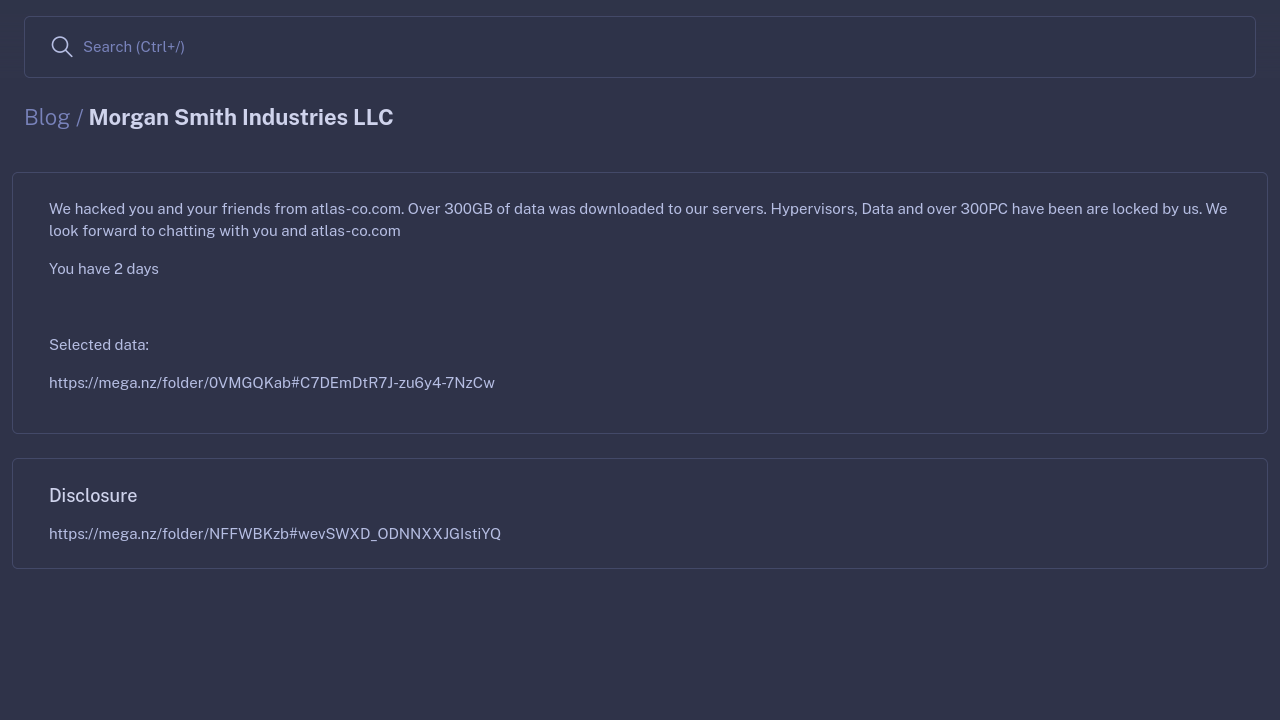Click the 'We hacked you' paragraph
The height and width of the screenshot is (720, 1280).
pos(638,220)
